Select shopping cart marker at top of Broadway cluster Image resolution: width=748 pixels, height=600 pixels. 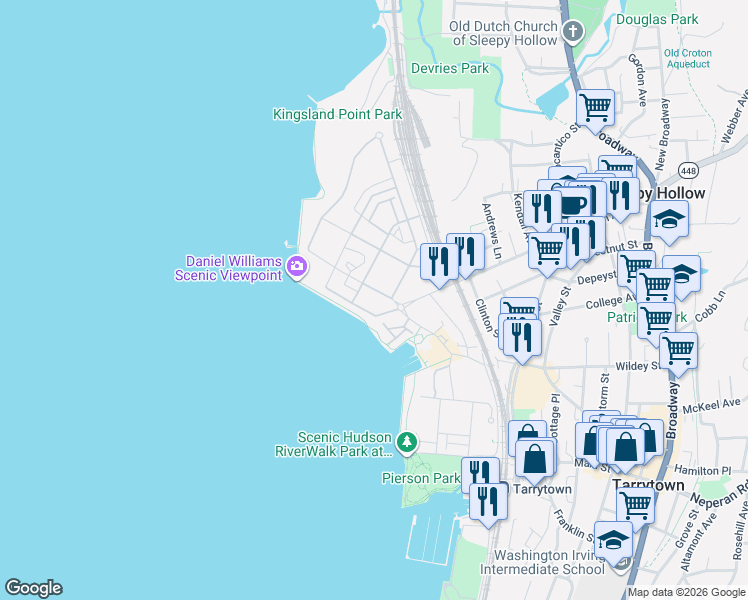pos(617,166)
